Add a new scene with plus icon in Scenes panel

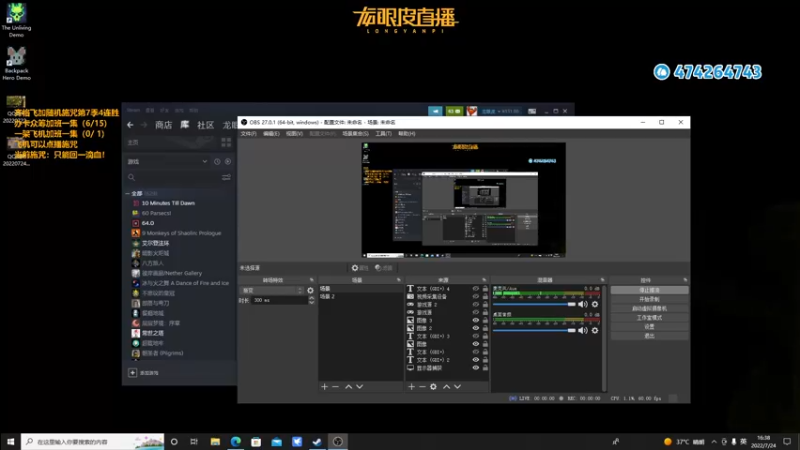[x=324, y=387]
